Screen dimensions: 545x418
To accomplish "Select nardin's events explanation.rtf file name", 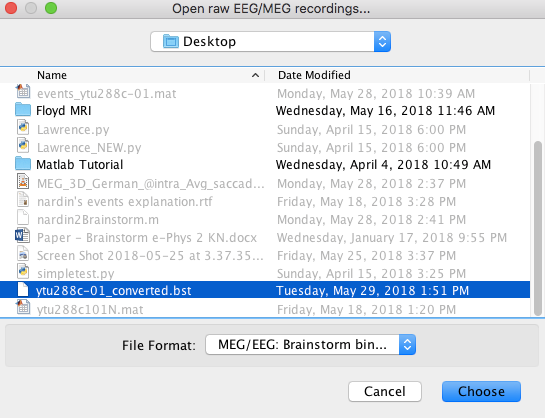I will (x=125, y=202).
